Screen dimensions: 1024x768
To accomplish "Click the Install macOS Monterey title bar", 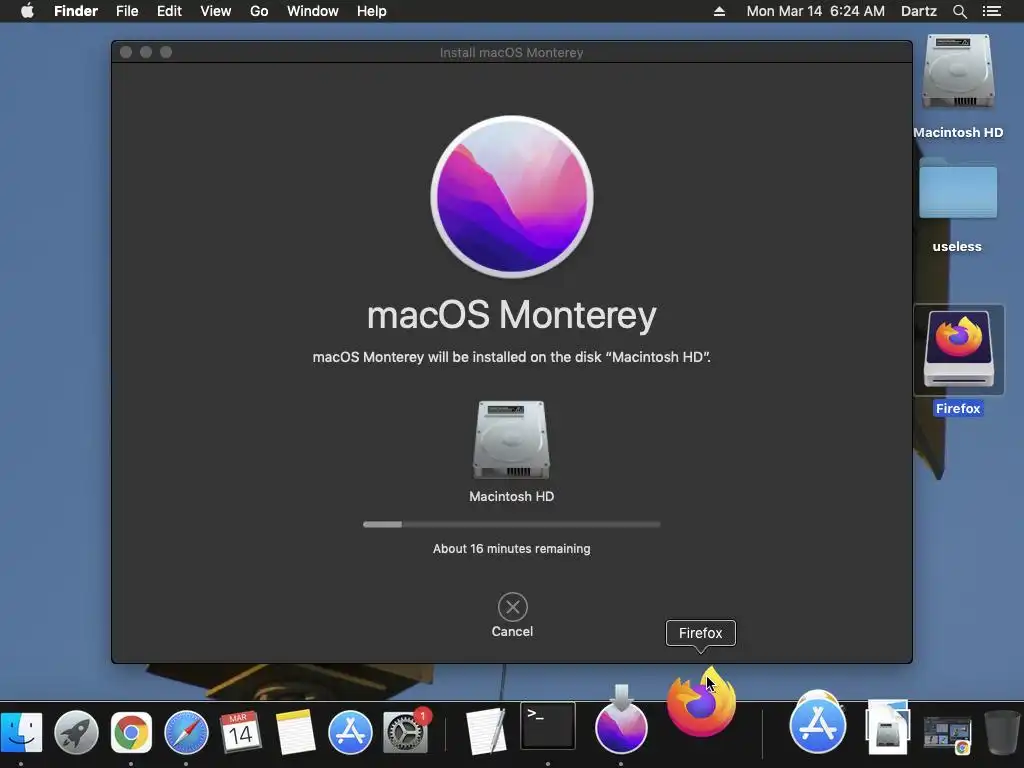I will (511, 52).
